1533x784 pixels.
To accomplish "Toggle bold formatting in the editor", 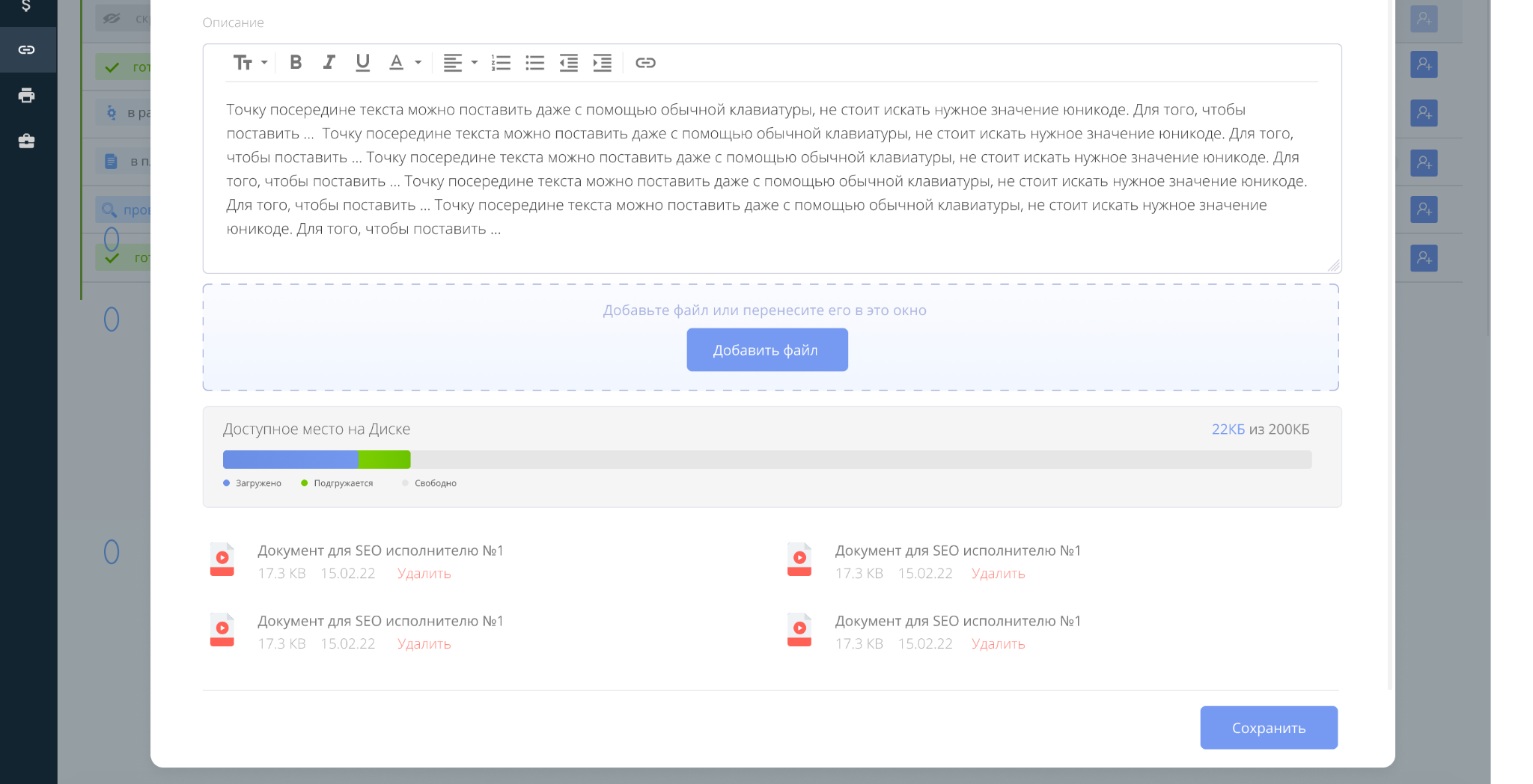I will click(296, 63).
